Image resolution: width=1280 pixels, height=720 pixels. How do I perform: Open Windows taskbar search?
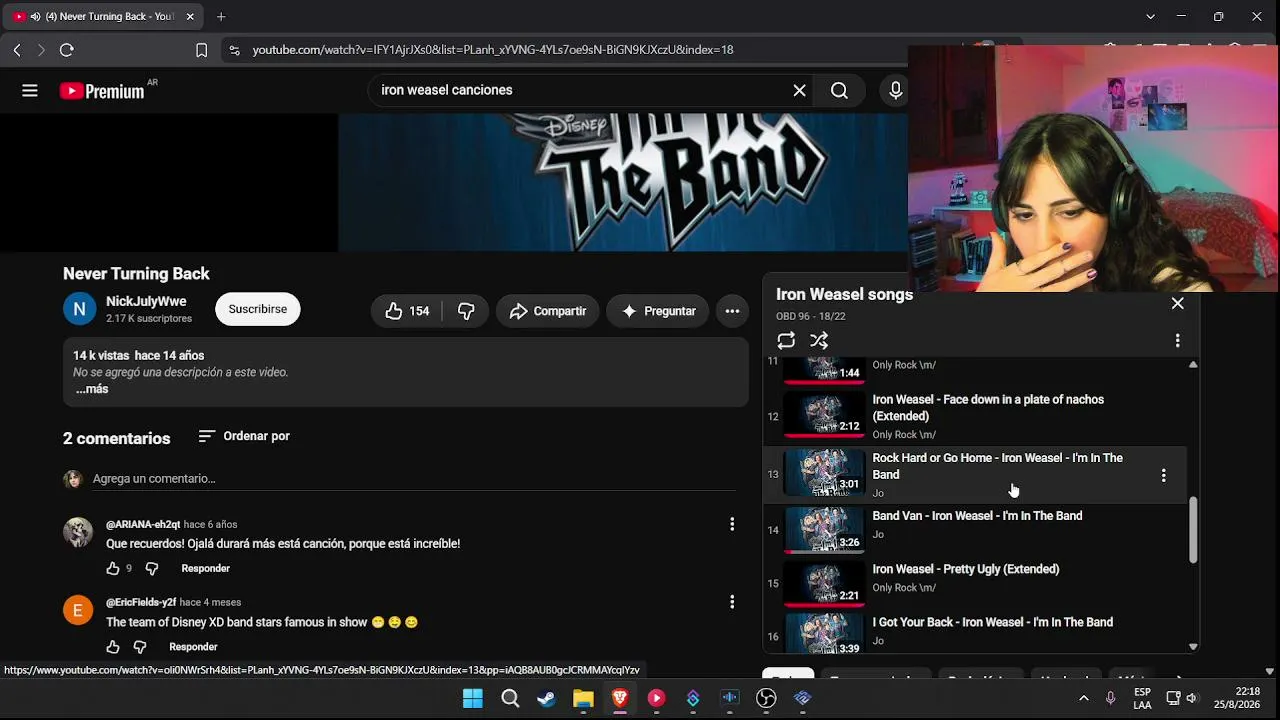tap(510, 698)
